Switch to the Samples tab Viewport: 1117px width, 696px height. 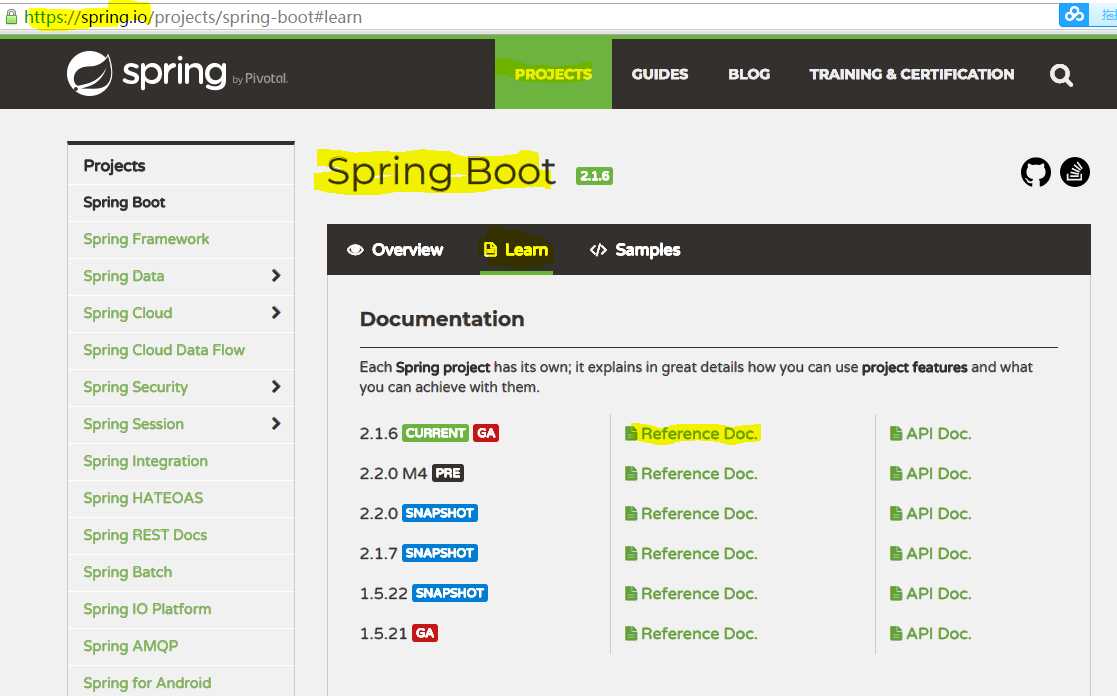coord(635,250)
